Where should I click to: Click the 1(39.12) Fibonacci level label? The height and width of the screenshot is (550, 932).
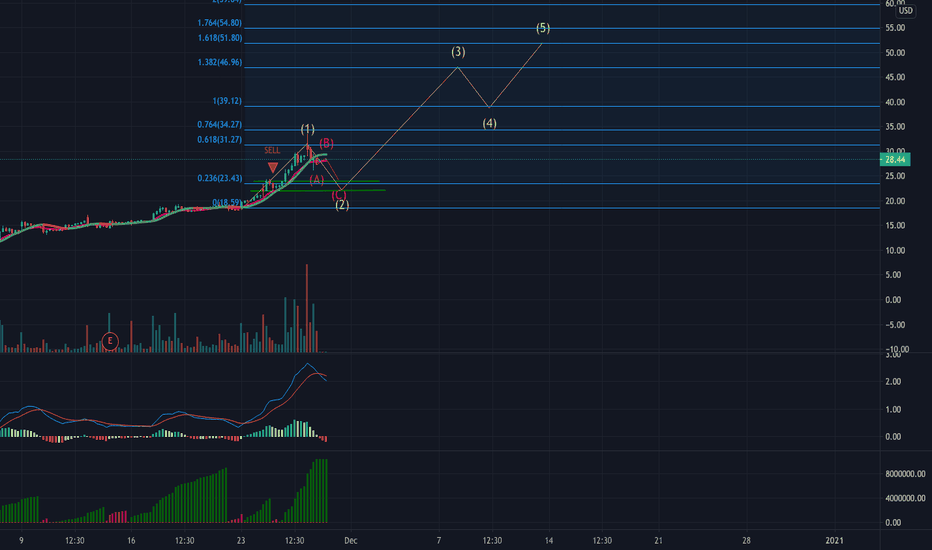(227, 101)
